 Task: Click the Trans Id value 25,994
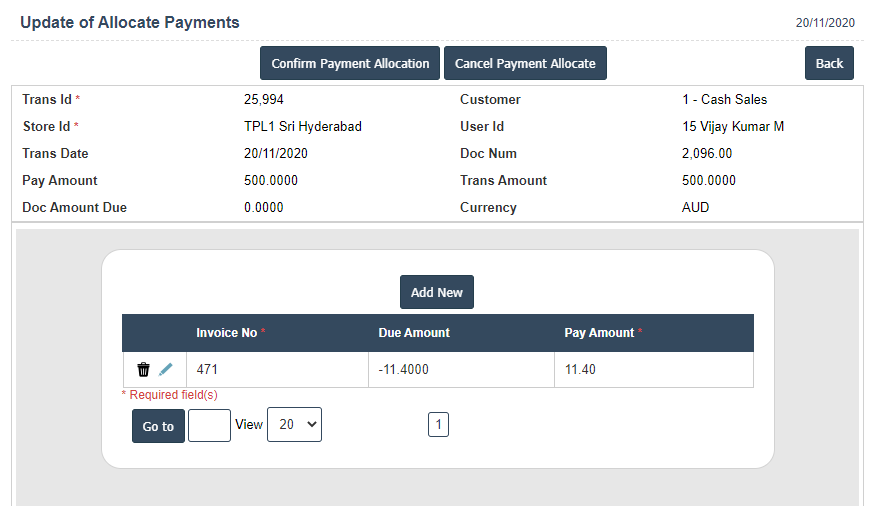(264, 100)
